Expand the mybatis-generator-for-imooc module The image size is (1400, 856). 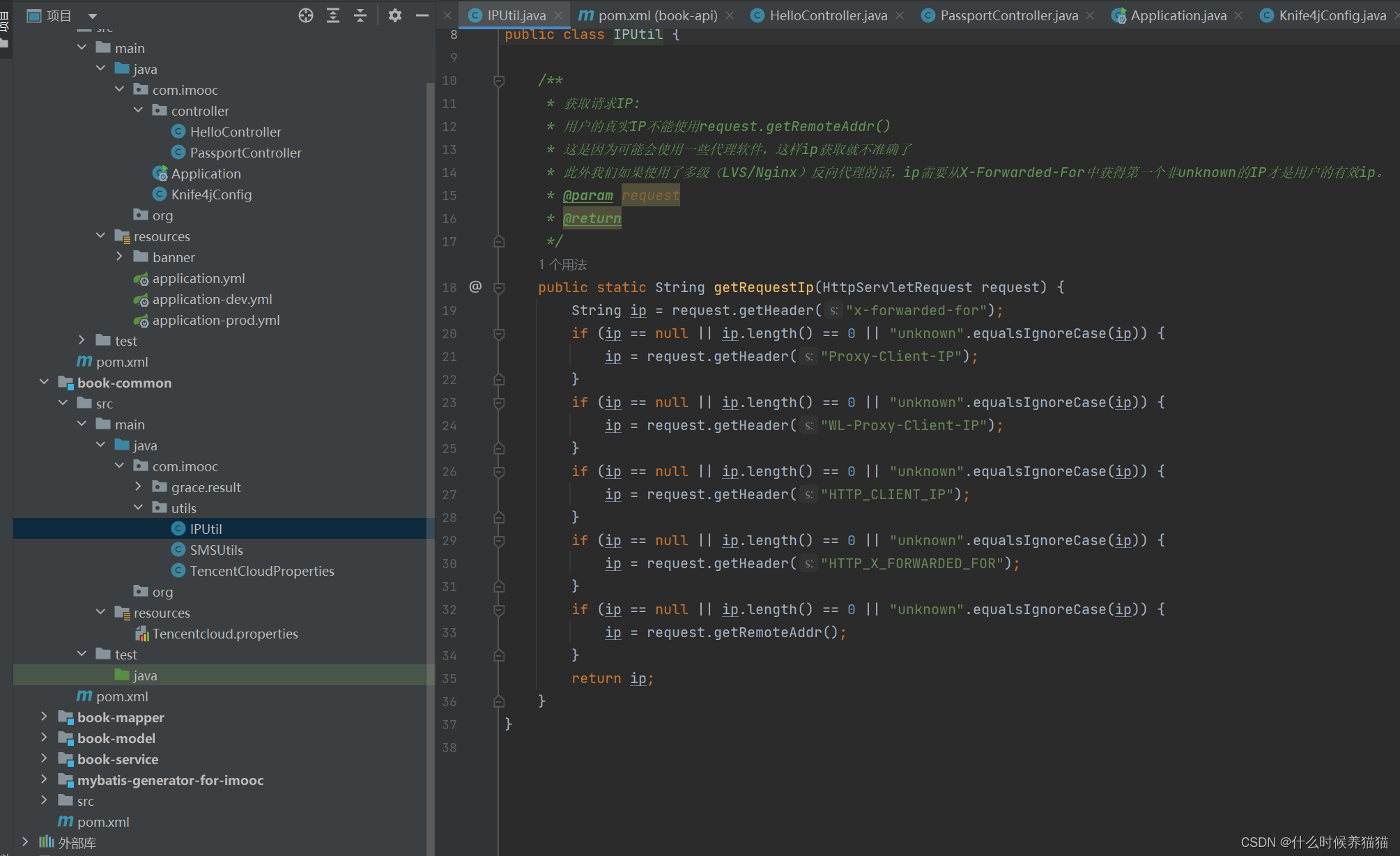coord(44,779)
